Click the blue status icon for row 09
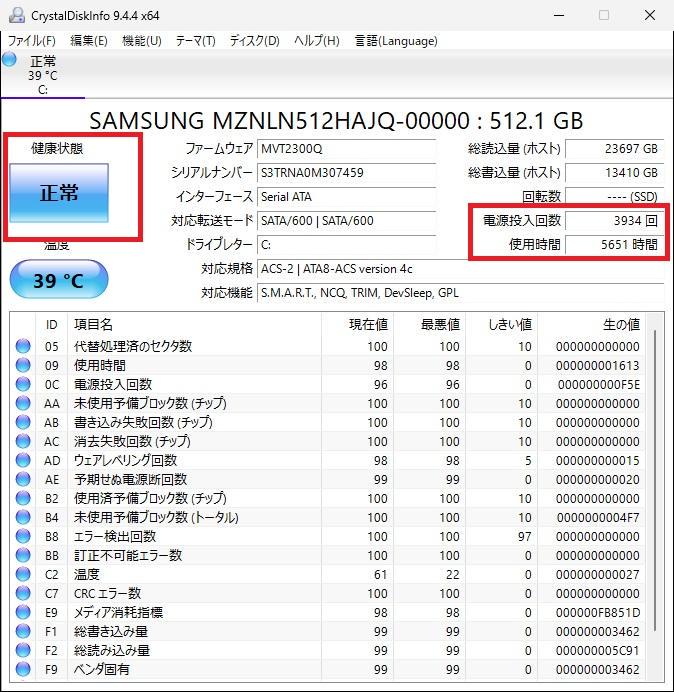Image resolution: width=674 pixels, height=692 pixels. coord(23,365)
